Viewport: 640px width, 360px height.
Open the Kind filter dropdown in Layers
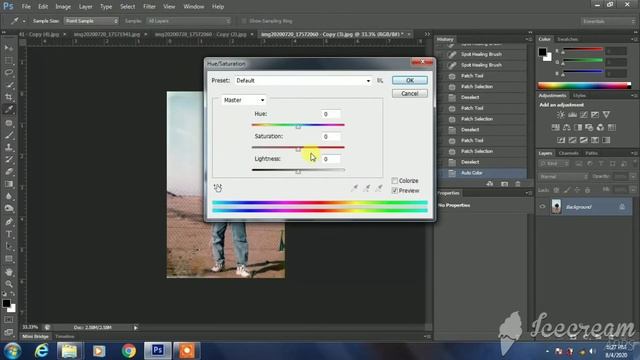click(x=553, y=164)
